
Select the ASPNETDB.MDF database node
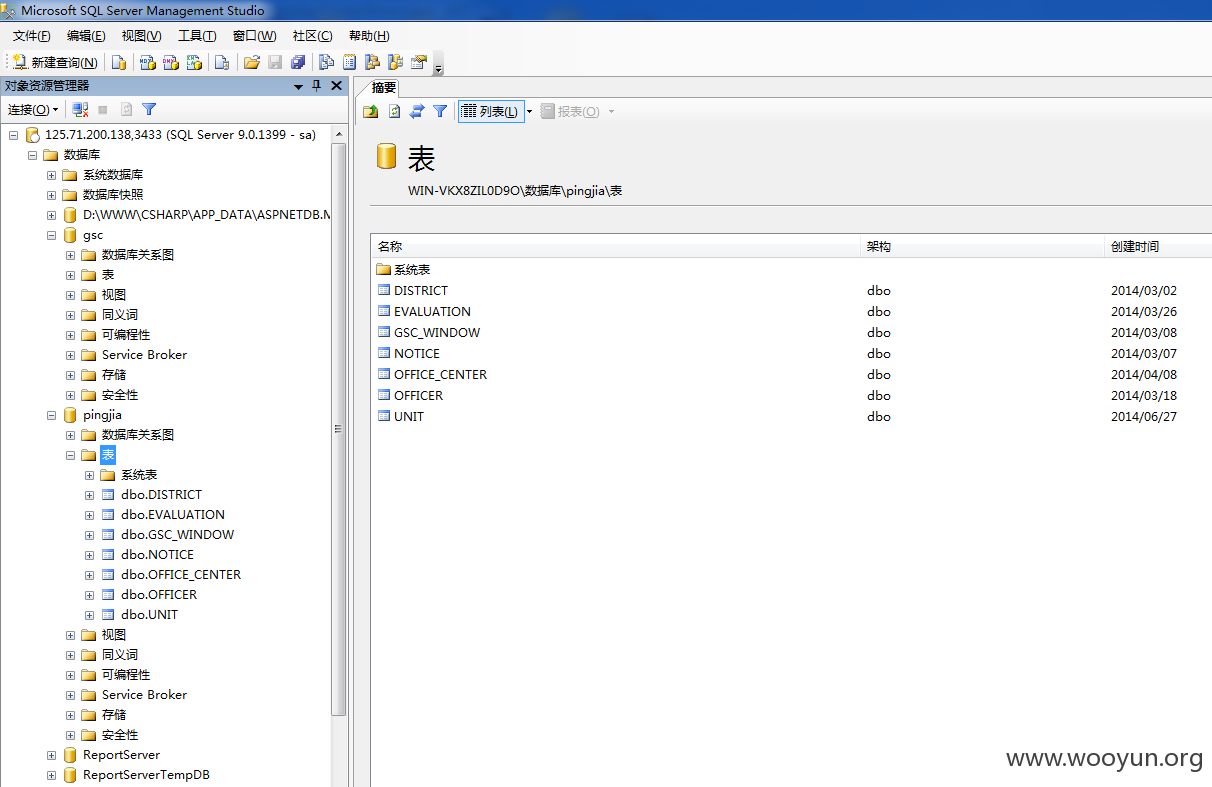[206, 215]
